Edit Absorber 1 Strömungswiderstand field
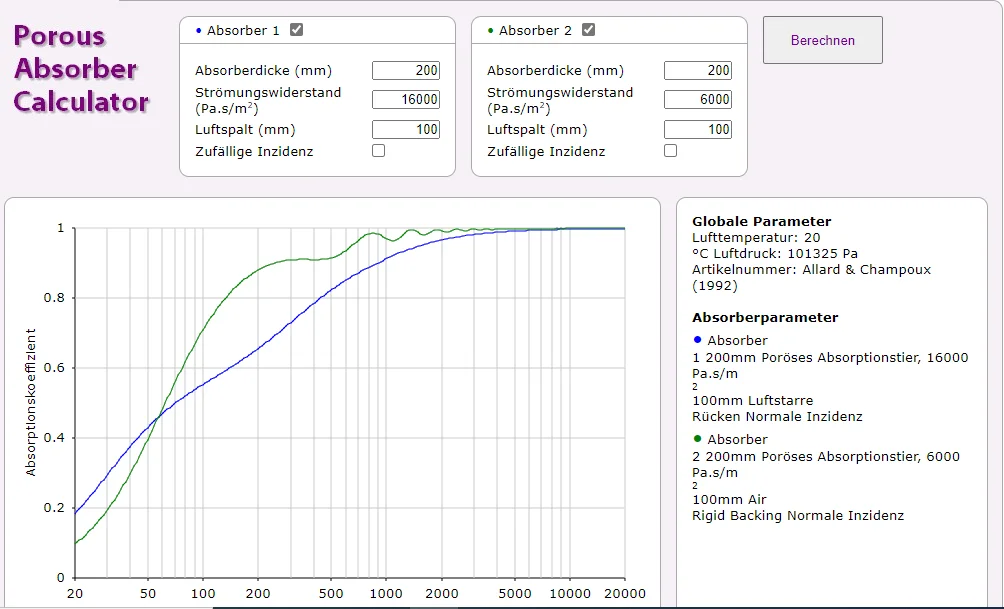The width and height of the screenshot is (1004, 609). click(x=406, y=99)
